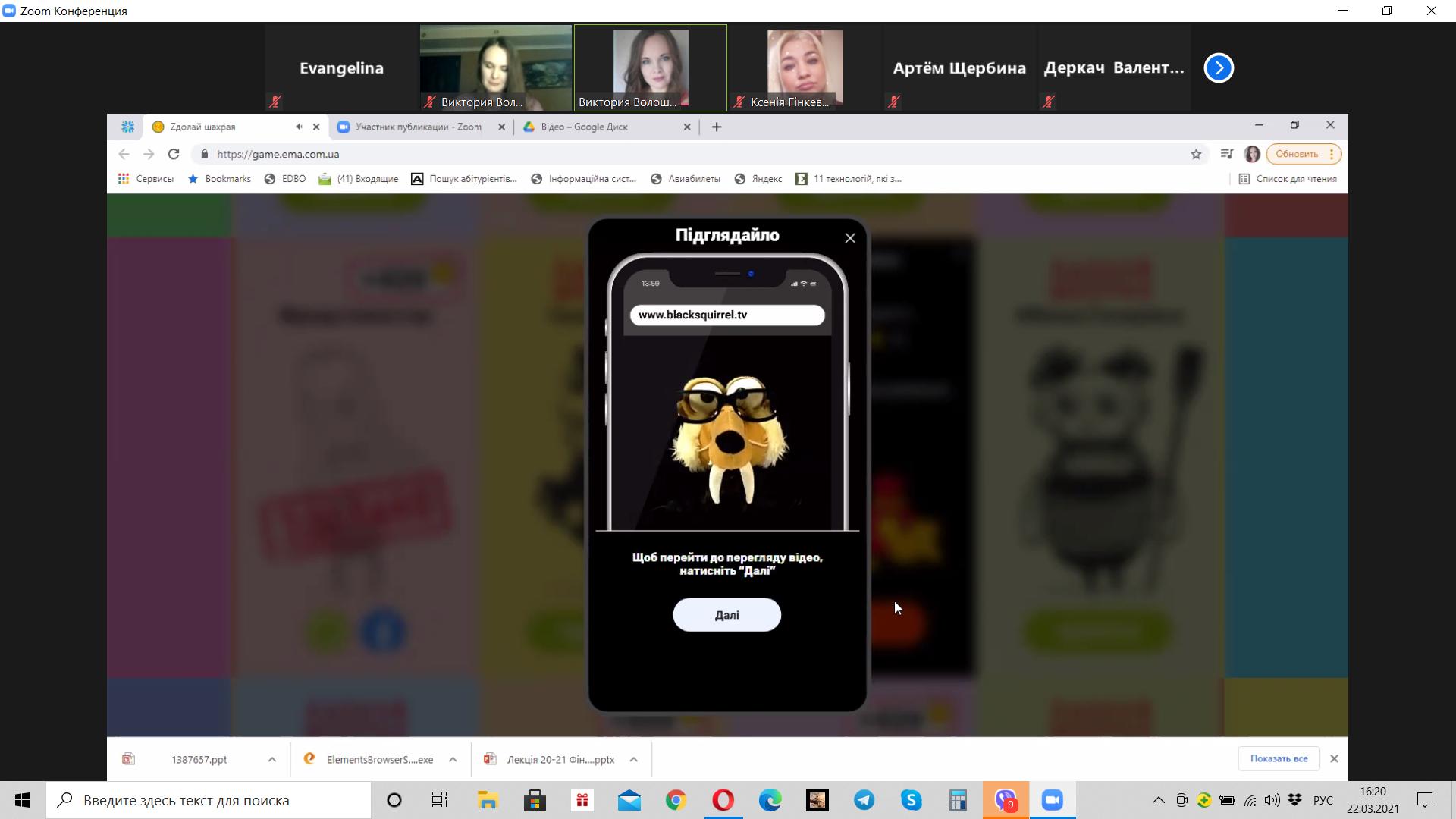Open the Список для чтения reading list
Screen dimensions: 1456x819
1288,179
